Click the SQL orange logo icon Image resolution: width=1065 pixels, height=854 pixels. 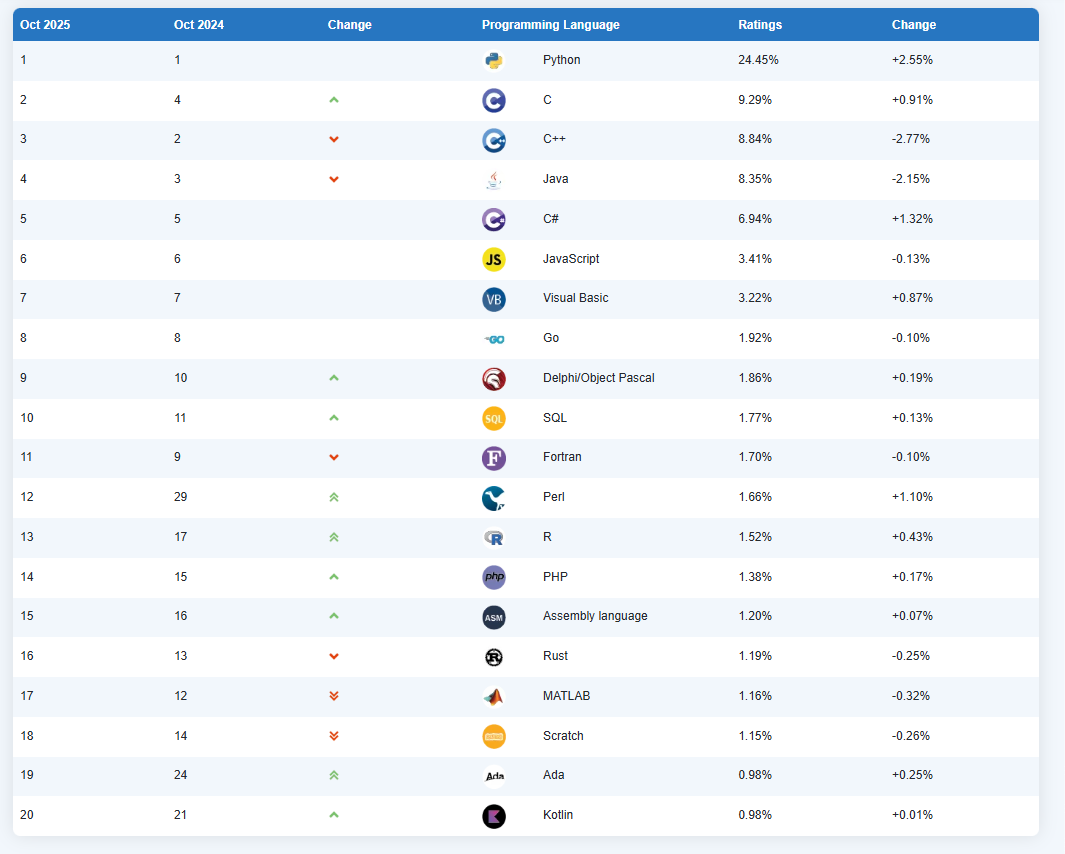(x=493, y=419)
